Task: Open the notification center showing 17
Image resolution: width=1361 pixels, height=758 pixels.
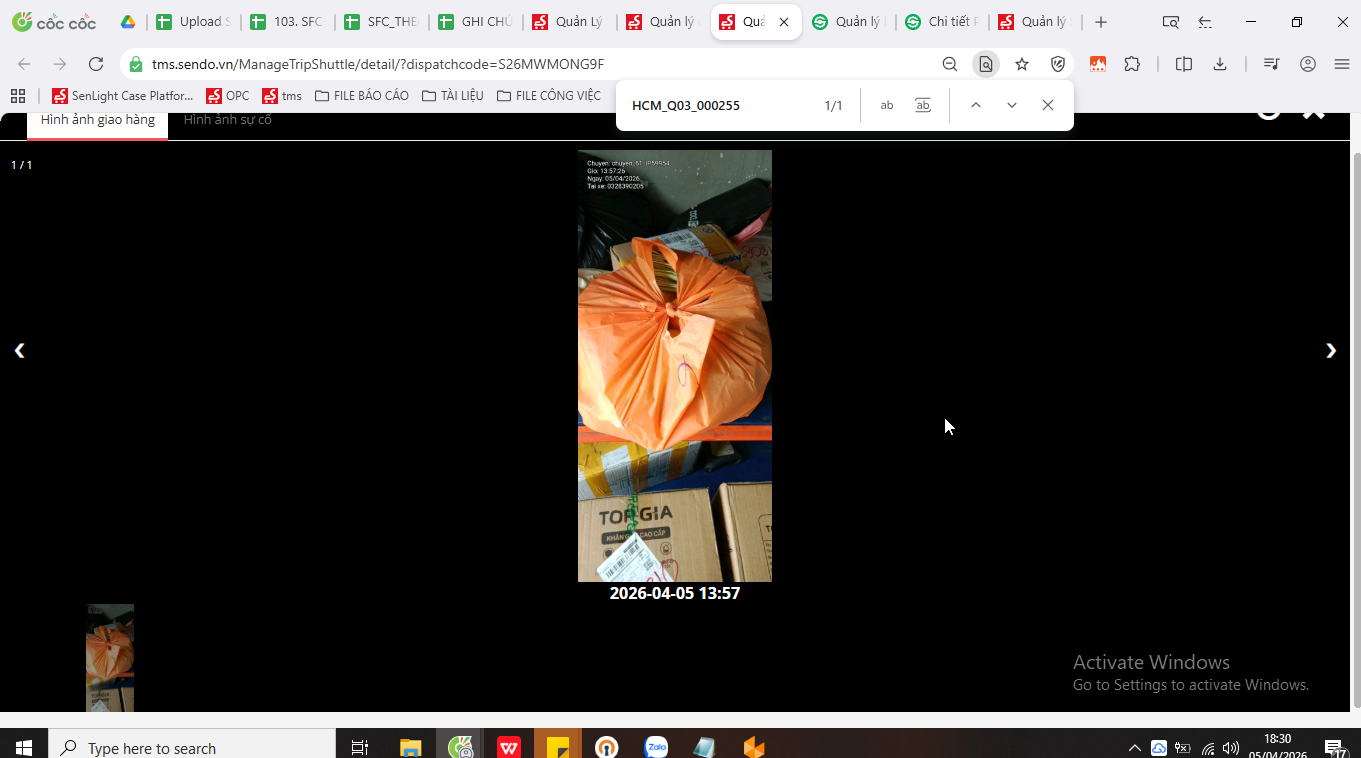Action: 1334,747
